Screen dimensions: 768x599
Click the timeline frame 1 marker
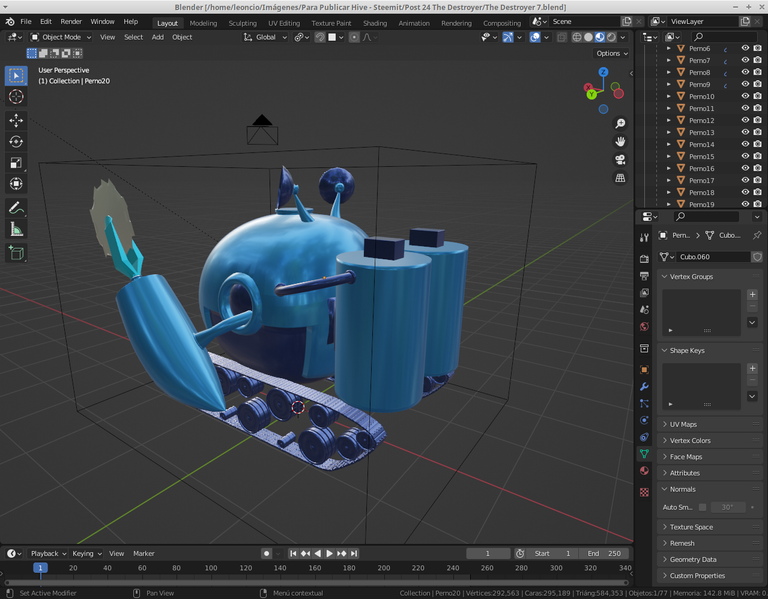pos(40,568)
